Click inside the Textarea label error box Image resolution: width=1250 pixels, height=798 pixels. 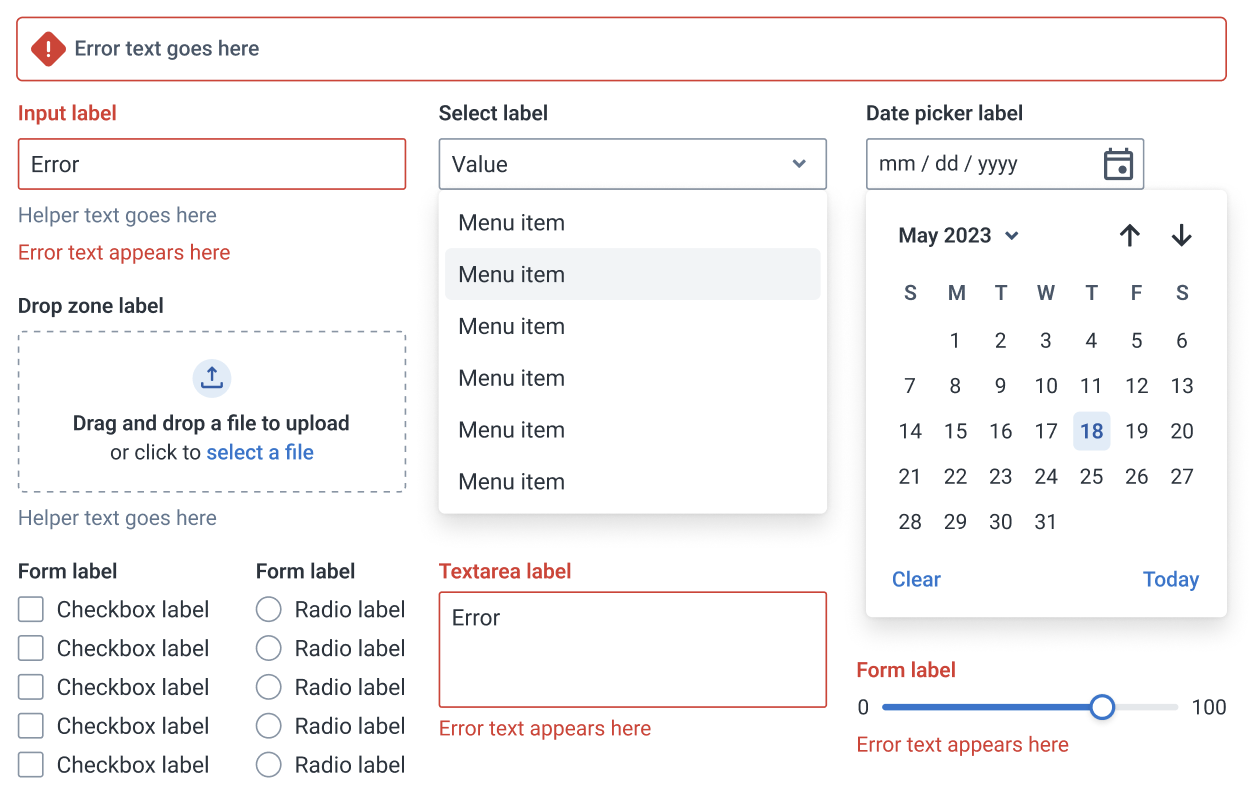[632, 650]
